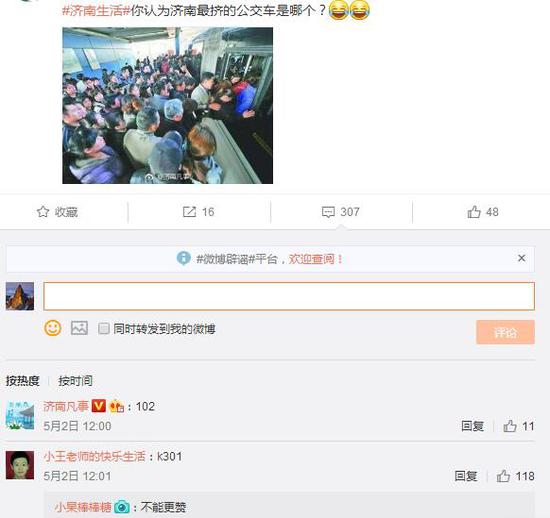Click the repost icon showing 16
Viewport: 550px width, 518px height.
click(x=189, y=211)
